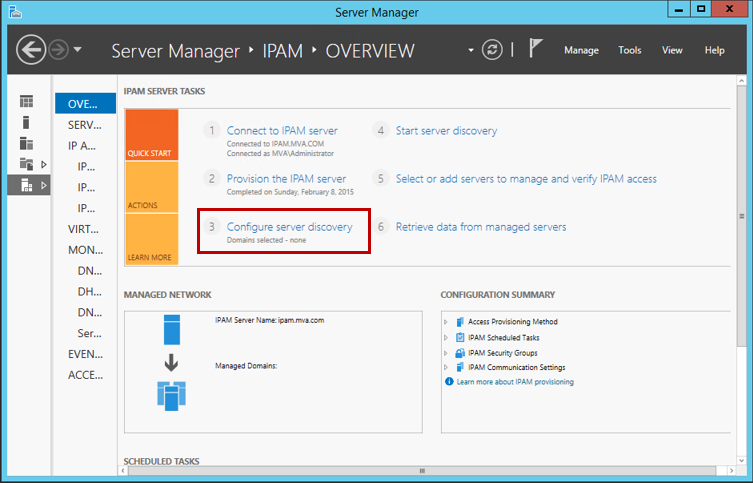The image size is (753, 483).
Task: Open the Notifications flag icon
Action: pyautogui.click(x=535, y=48)
